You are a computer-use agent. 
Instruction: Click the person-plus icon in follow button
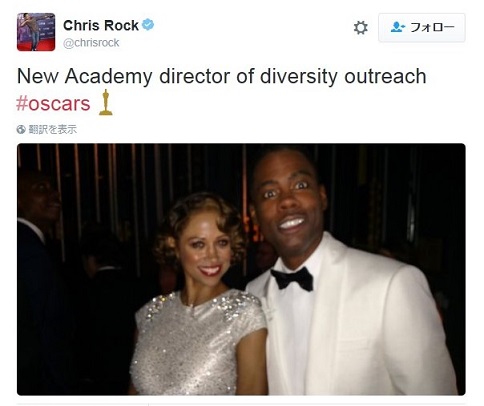point(398,27)
